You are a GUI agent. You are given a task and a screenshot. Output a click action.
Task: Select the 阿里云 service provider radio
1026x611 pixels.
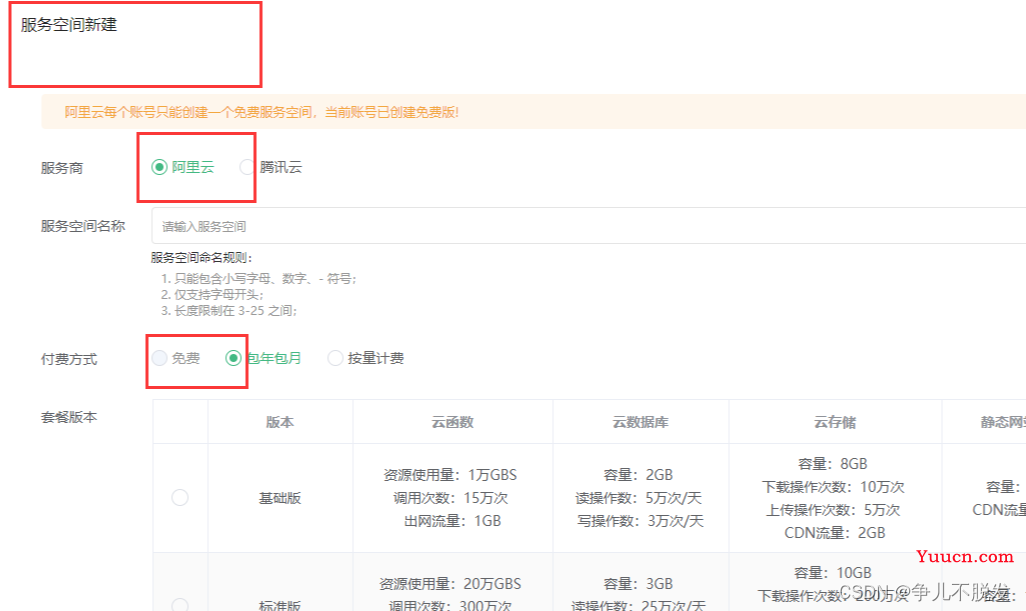click(159, 167)
